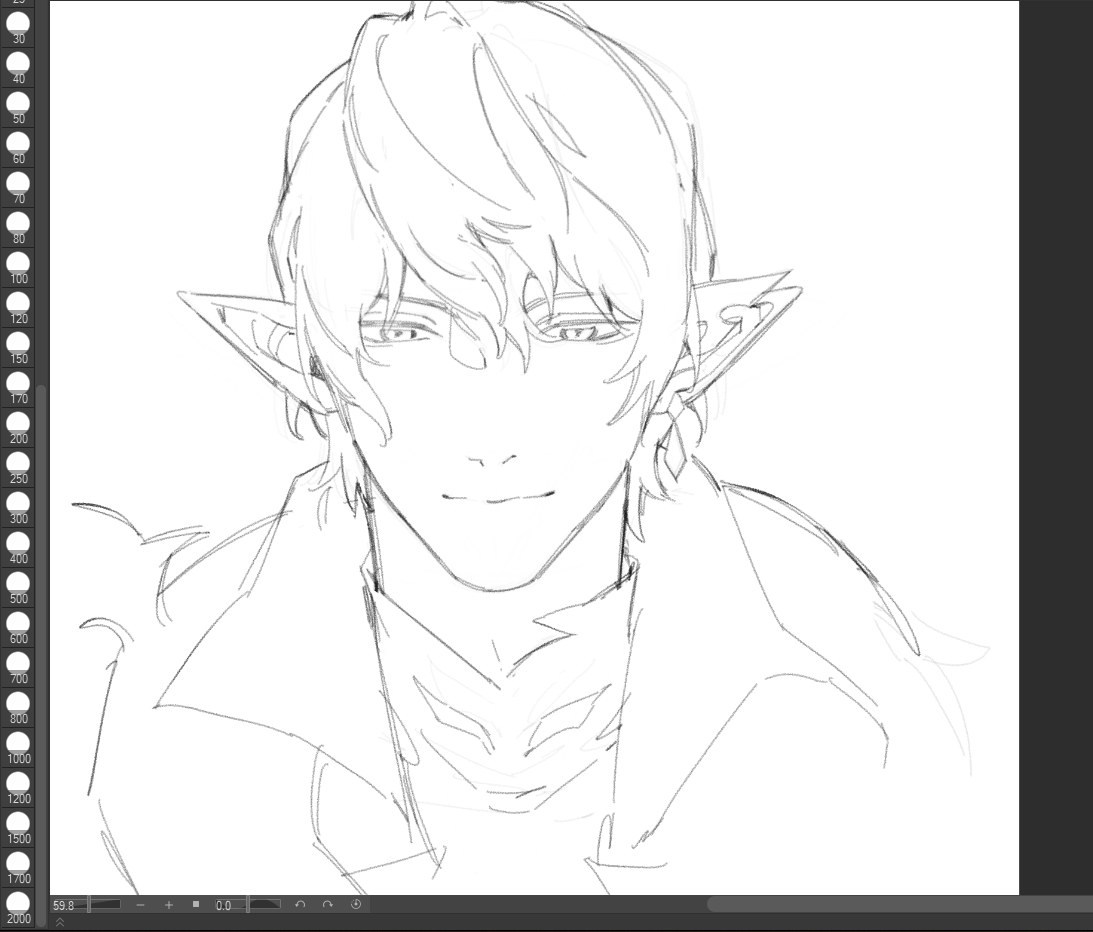Pick the 100 brush size preset
1093x932 pixels.
tap(18, 267)
